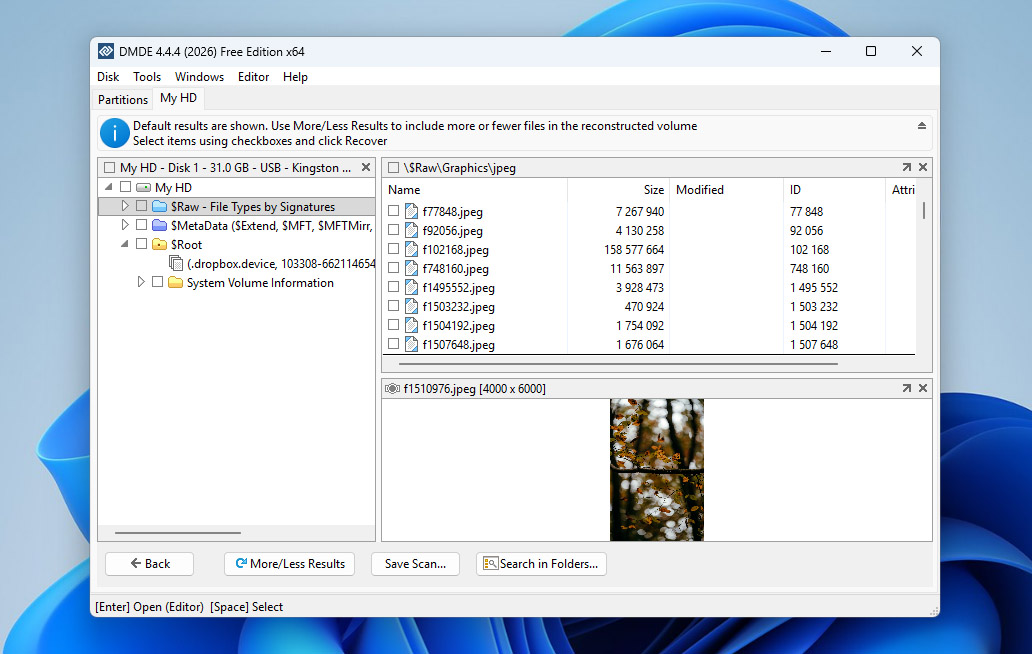Close the My HD tree panel
This screenshot has height=654, width=1032.
(366, 168)
